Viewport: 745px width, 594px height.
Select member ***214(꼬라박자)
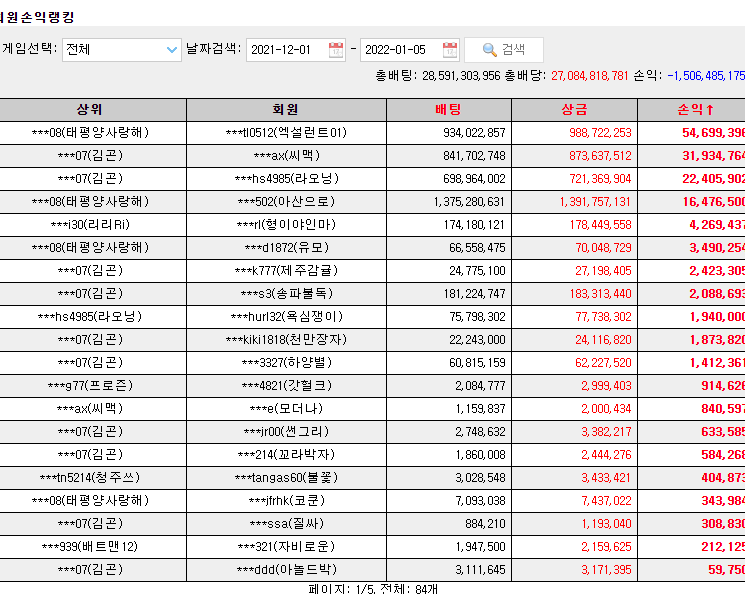click(x=286, y=455)
